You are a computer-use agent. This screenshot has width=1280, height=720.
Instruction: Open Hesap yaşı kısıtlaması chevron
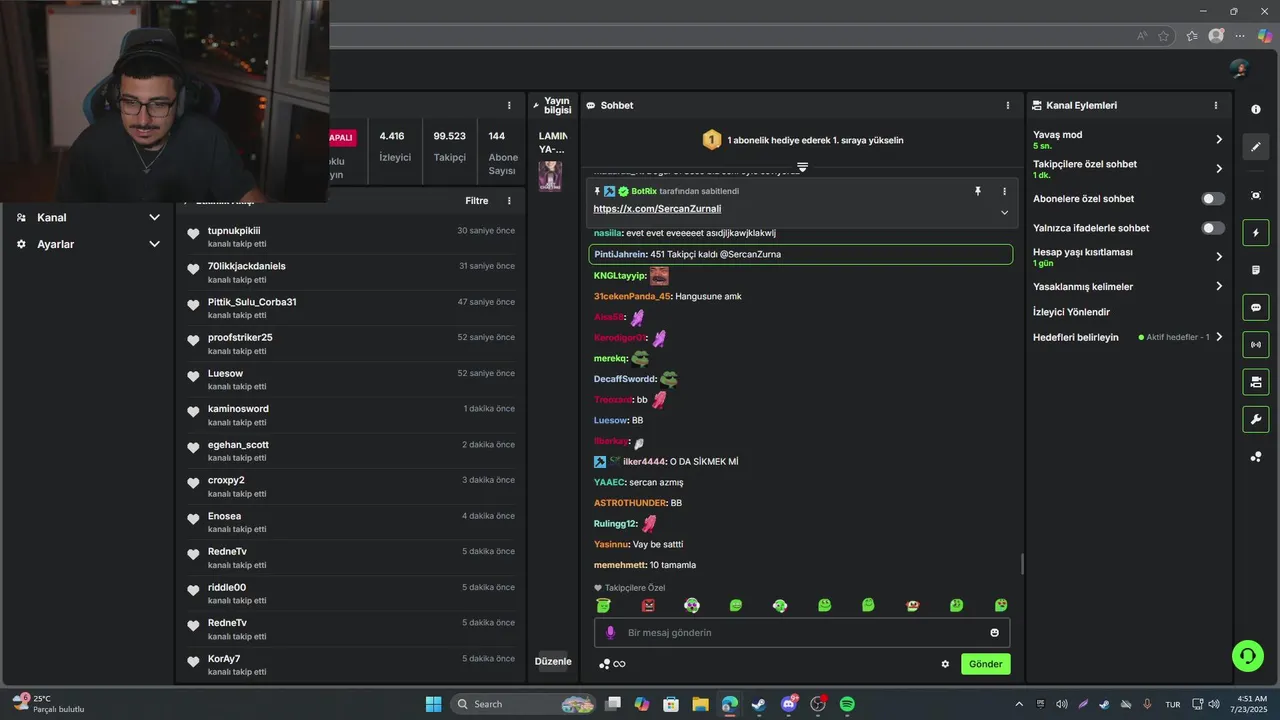click(x=1219, y=257)
